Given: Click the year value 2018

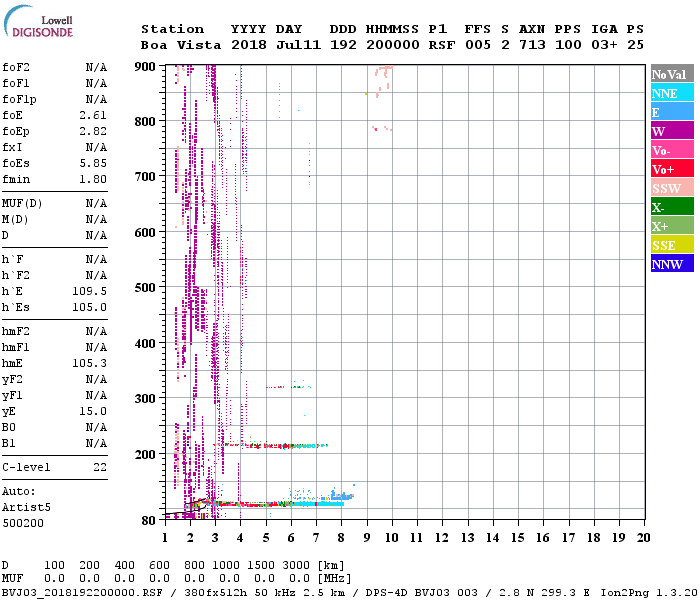Looking at the screenshot, I should point(249,45).
